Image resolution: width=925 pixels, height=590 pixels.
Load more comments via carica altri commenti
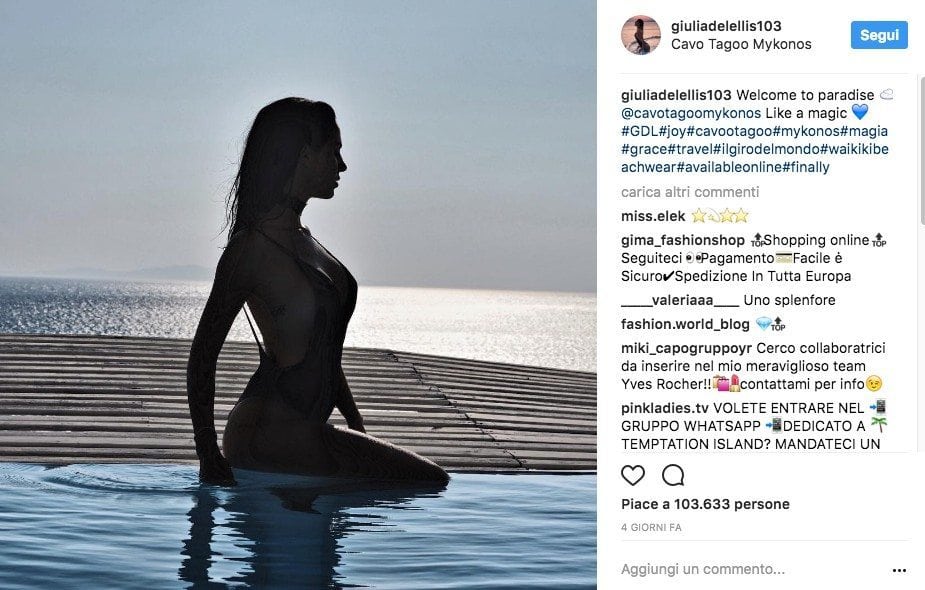(690, 192)
